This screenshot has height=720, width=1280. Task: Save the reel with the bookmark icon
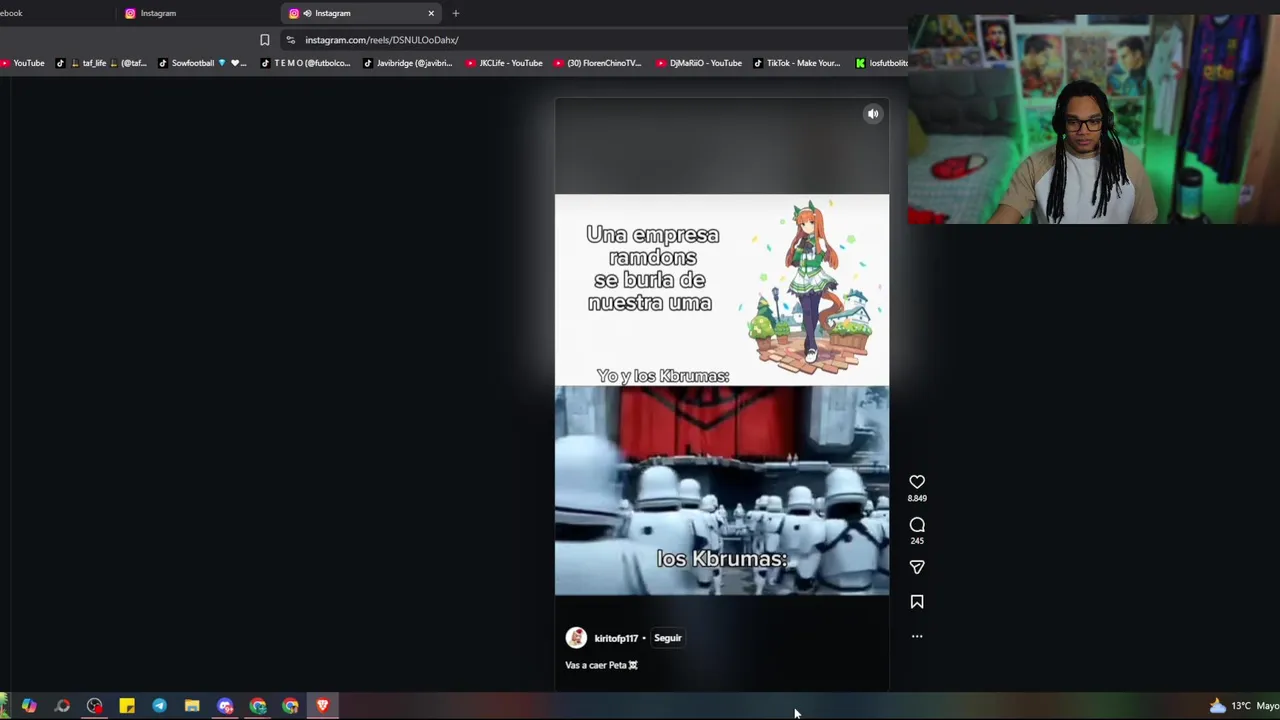917,602
